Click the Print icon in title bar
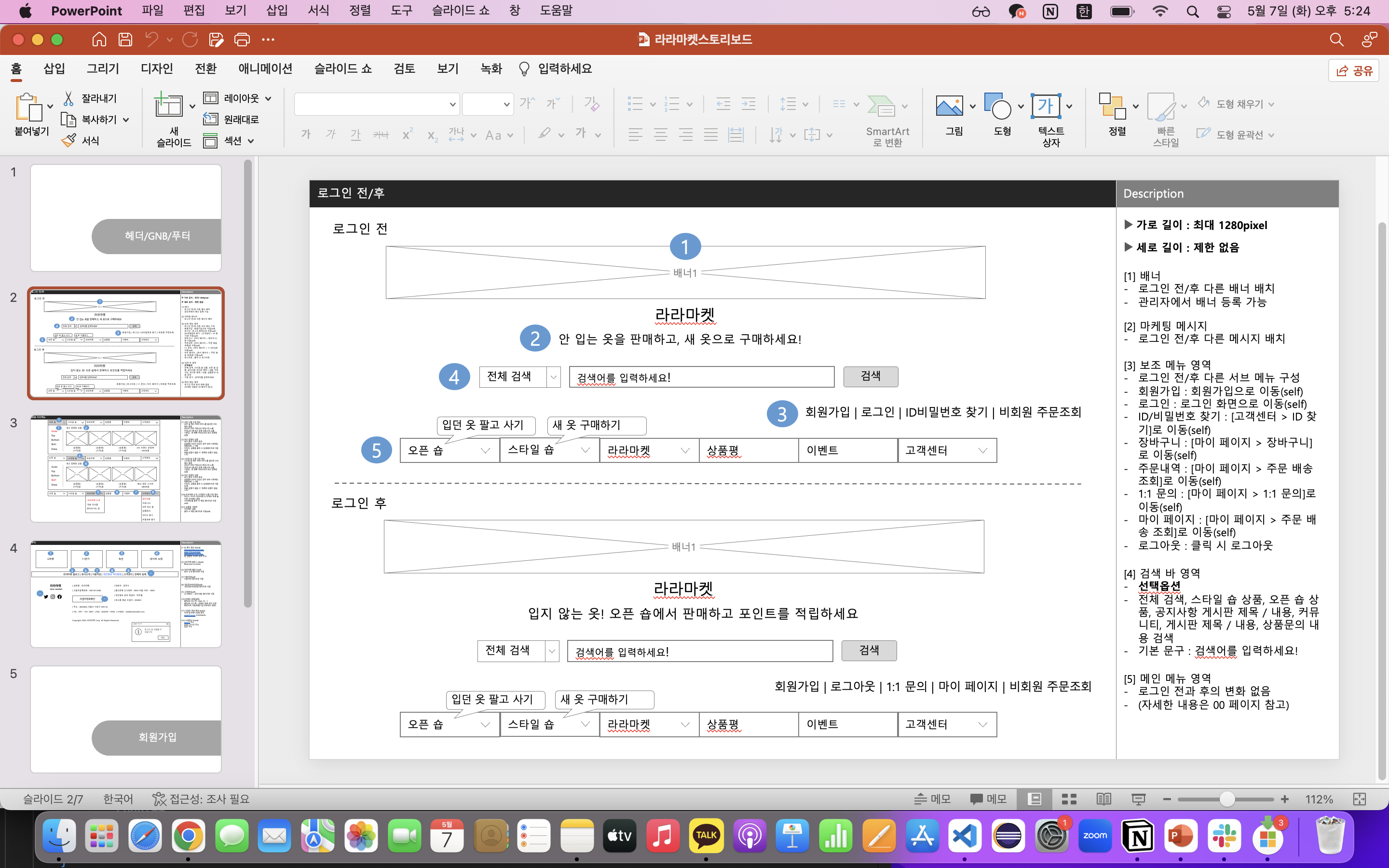This screenshot has height=868, width=1389. [x=242, y=40]
